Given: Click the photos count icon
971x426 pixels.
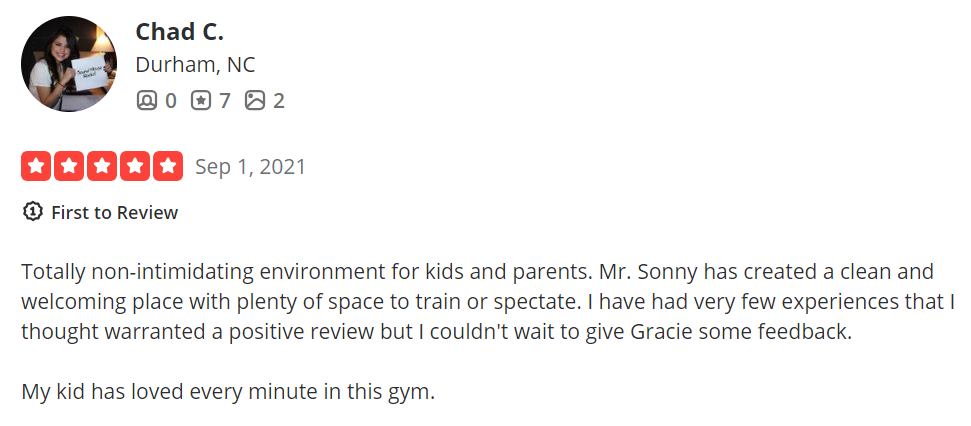Looking at the screenshot, I should tap(255, 100).
